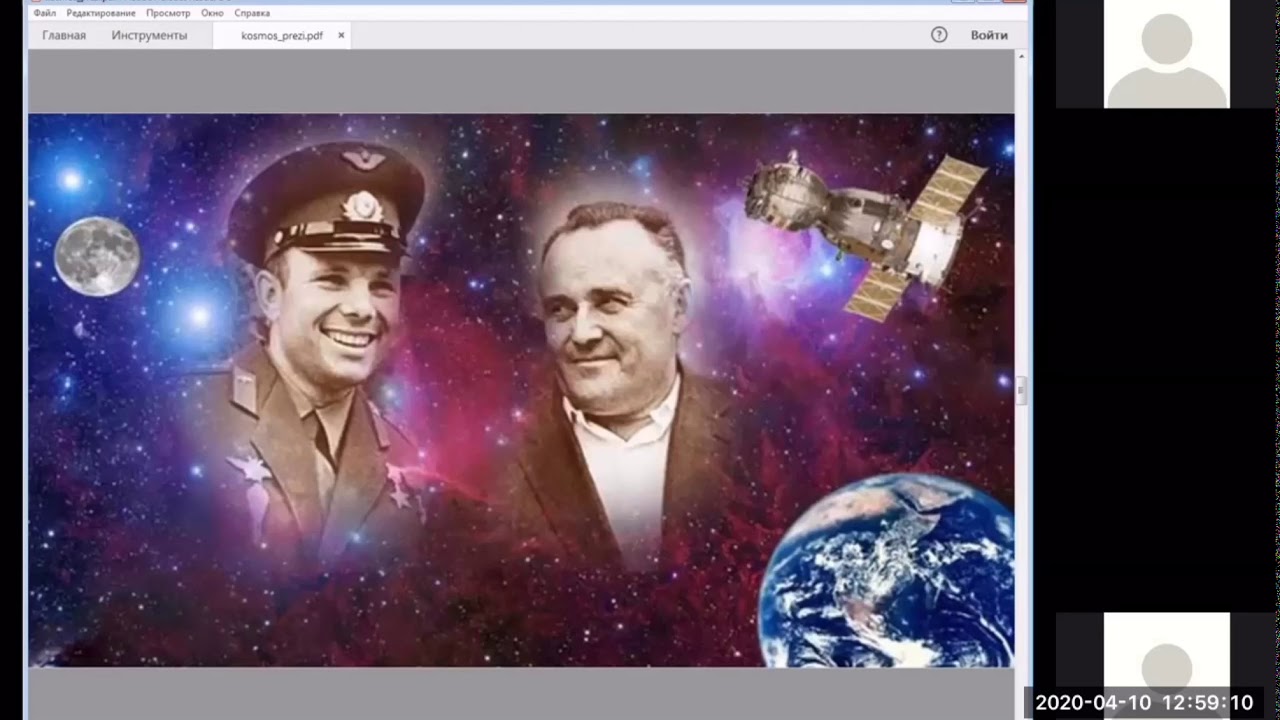The image size is (1280, 720).
Task: Open the Окно menu
Action: pyautogui.click(x=212, y=13)
